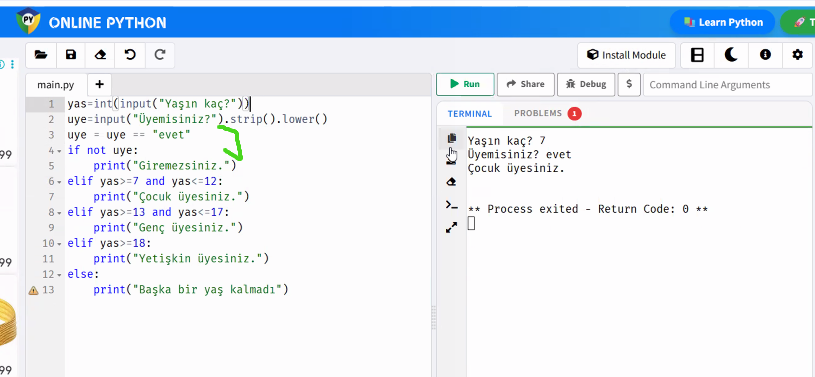Select the main.py file tab

[56, 85]
